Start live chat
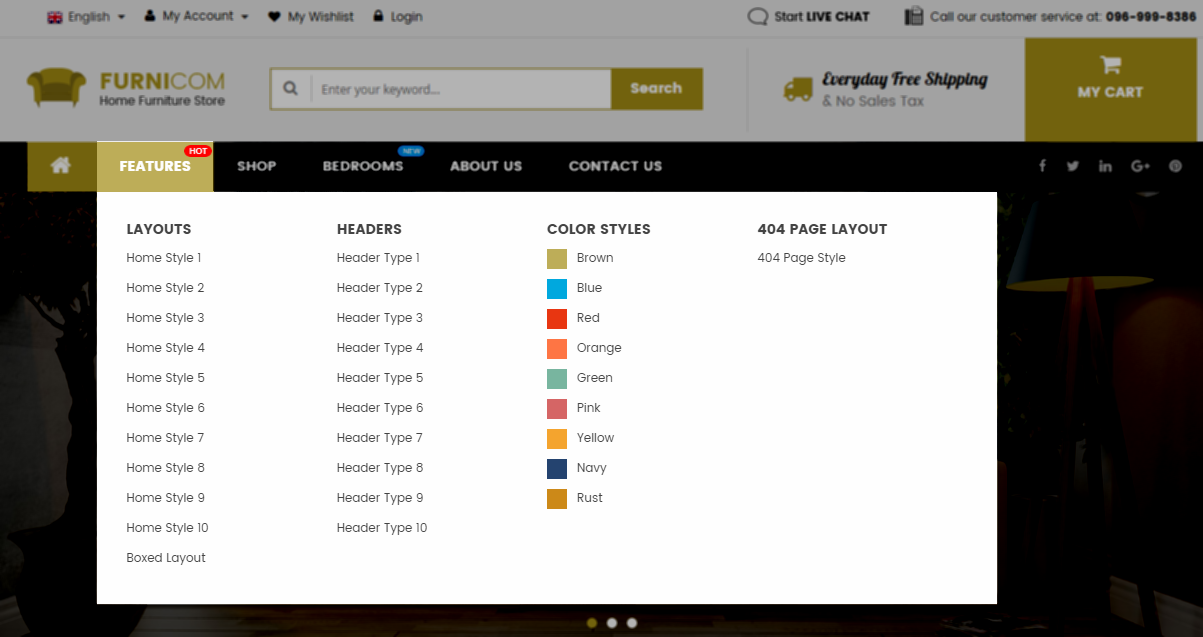1203x637 pixels. click(x=822, y=16)
